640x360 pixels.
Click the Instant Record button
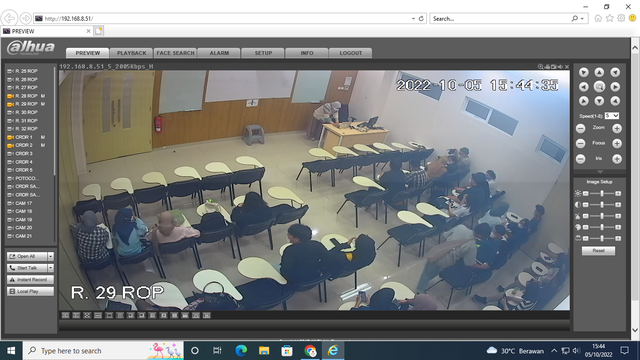tap(31, 280)
